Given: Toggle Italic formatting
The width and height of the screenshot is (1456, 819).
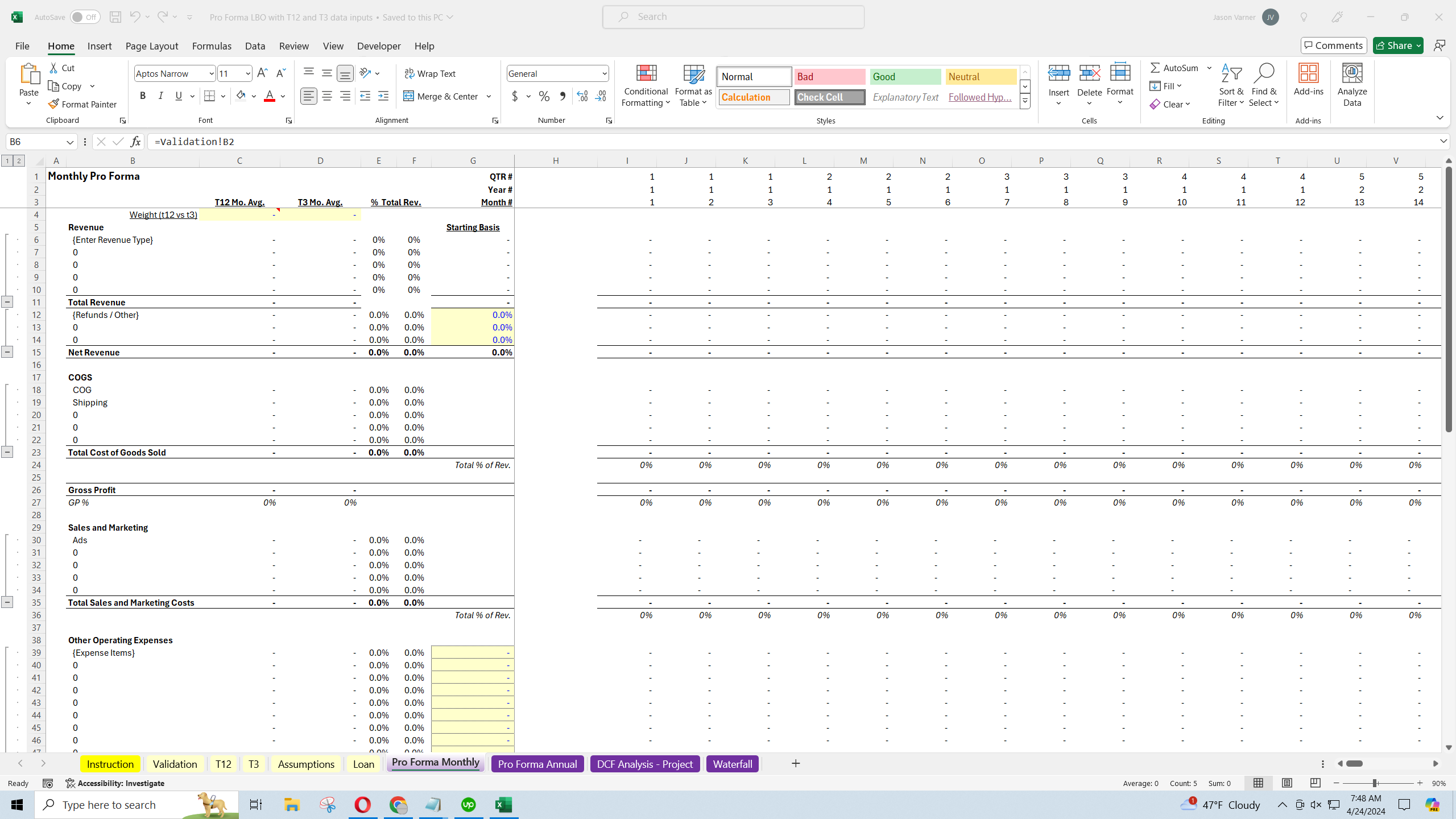Looking at the screenshot, I should [160, 96].
